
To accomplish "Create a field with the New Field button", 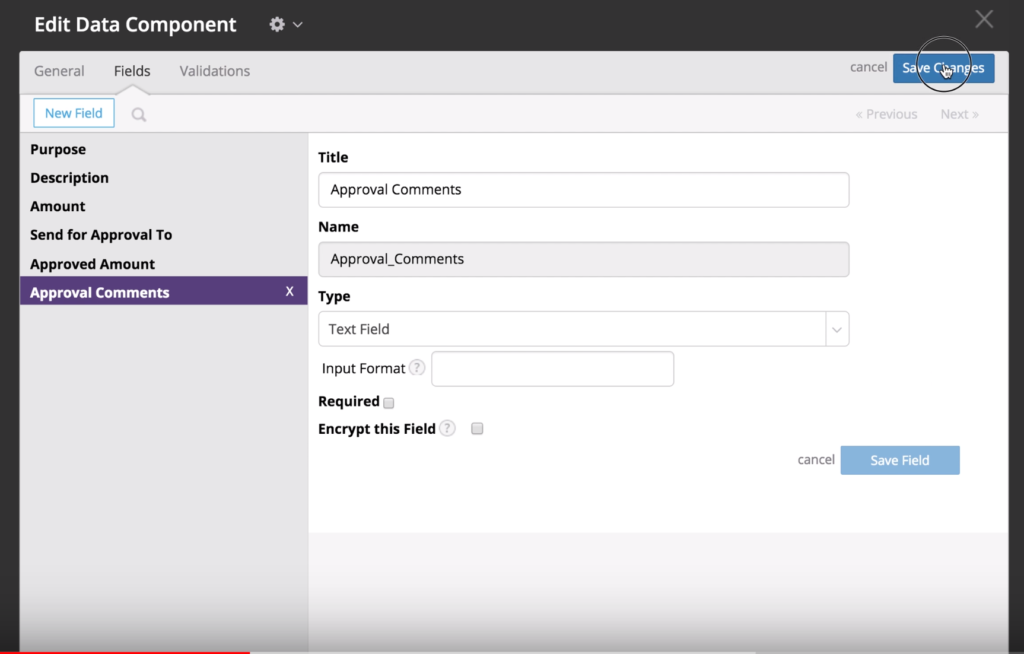I will pos(73,113).
